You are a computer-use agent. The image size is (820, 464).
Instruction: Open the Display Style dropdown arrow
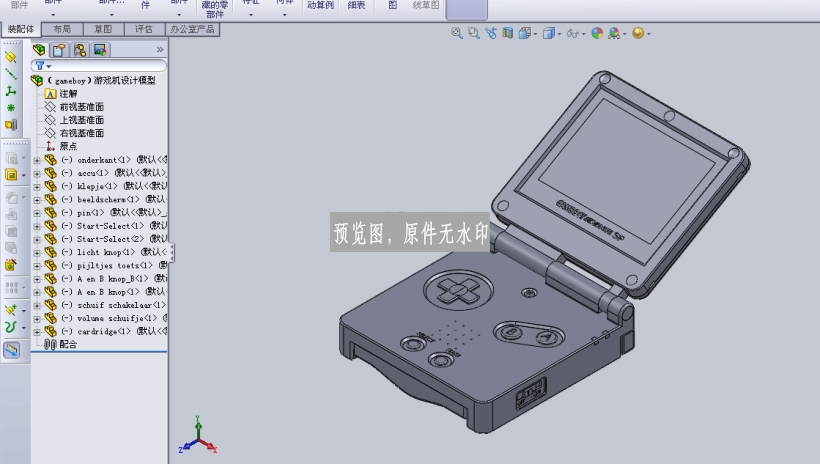coord(559,35)
